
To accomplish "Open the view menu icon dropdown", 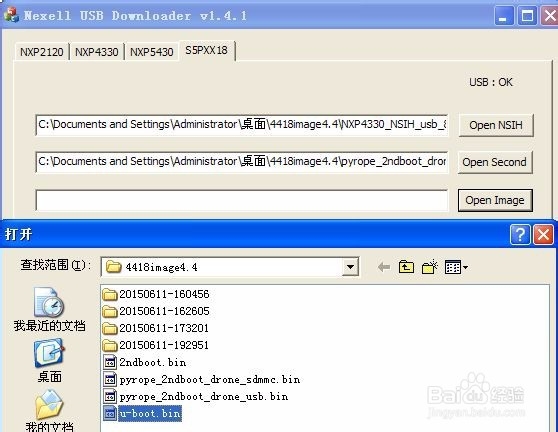I will [456, 267].
